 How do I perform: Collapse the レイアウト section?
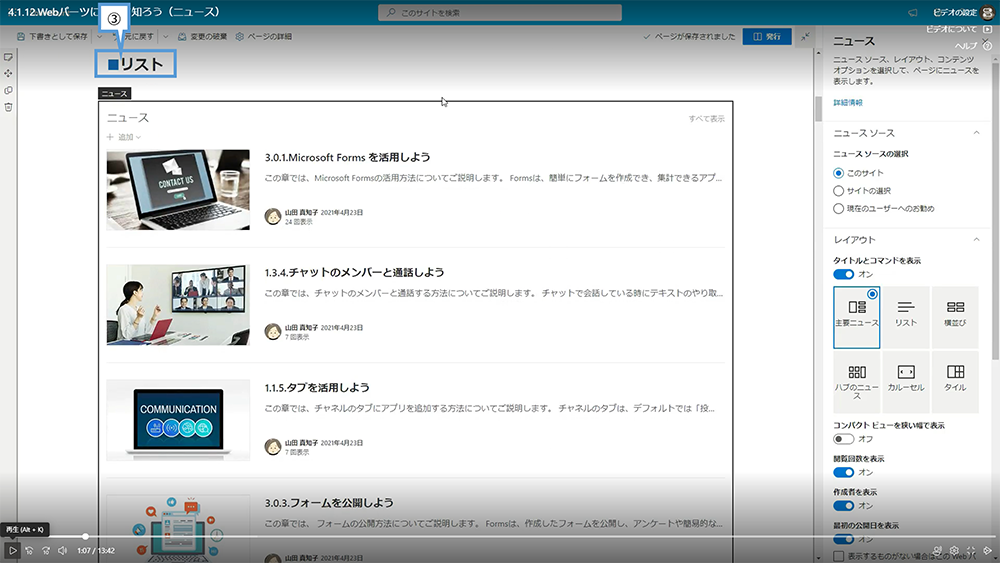[976, 239]
